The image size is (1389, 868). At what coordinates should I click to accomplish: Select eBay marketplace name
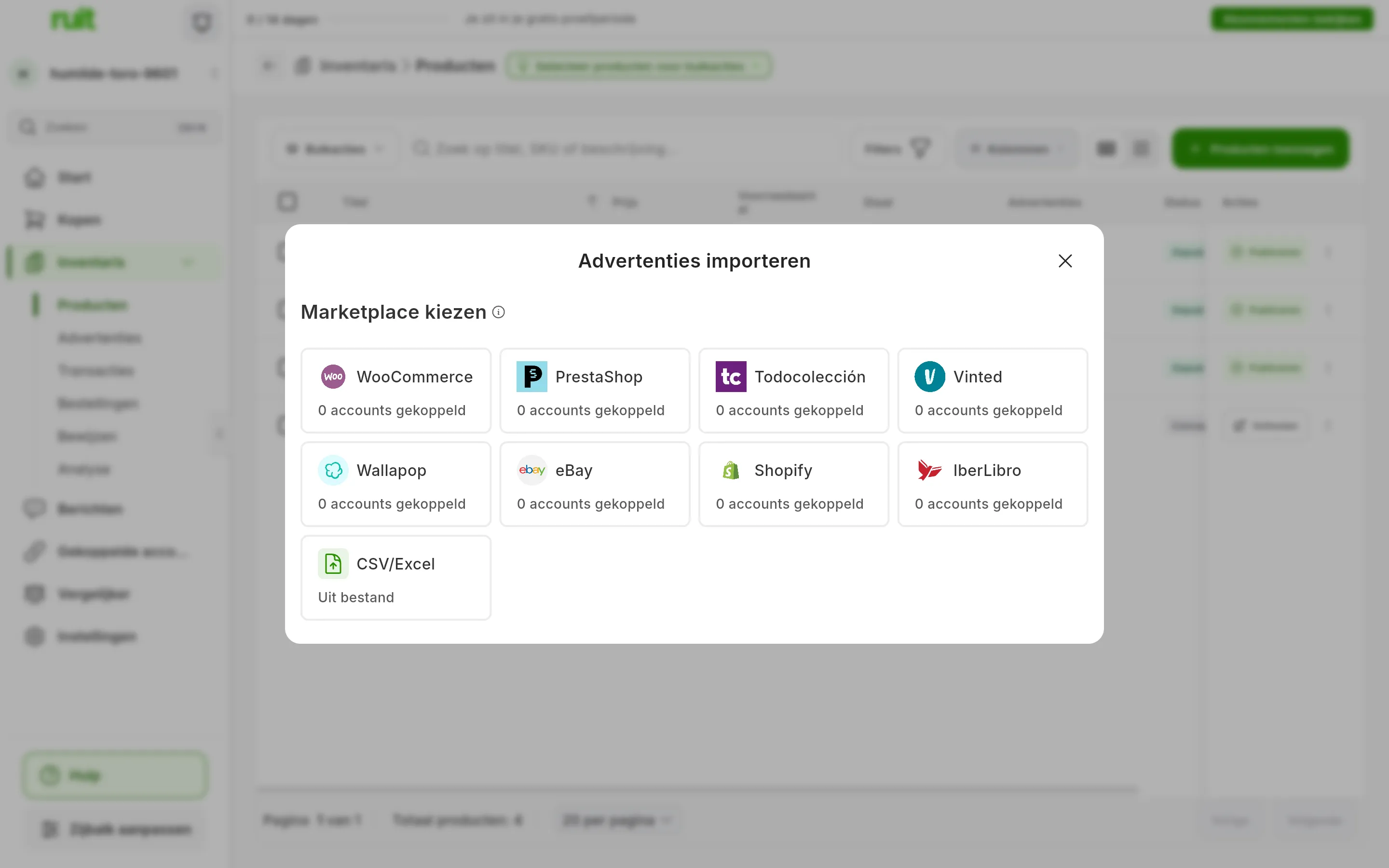573,470
